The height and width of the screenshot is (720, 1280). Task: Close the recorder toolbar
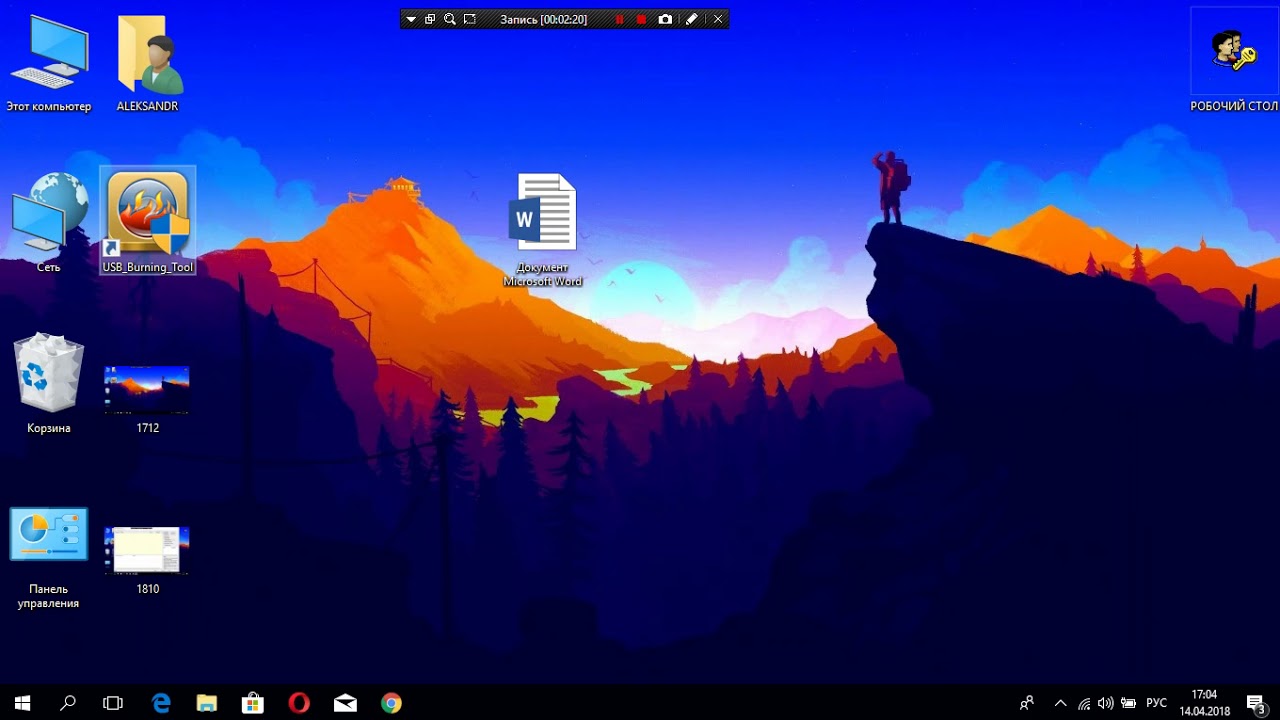[718, 19]
